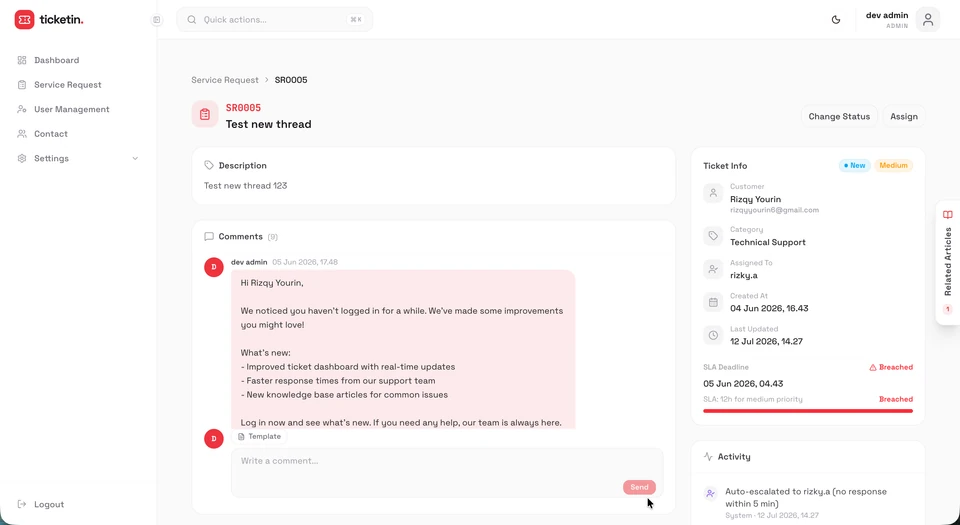The height and width of the screenshot is (525, 960).
Task: Click 'SLA: 12h for medium priority' text
Action: 752,399
